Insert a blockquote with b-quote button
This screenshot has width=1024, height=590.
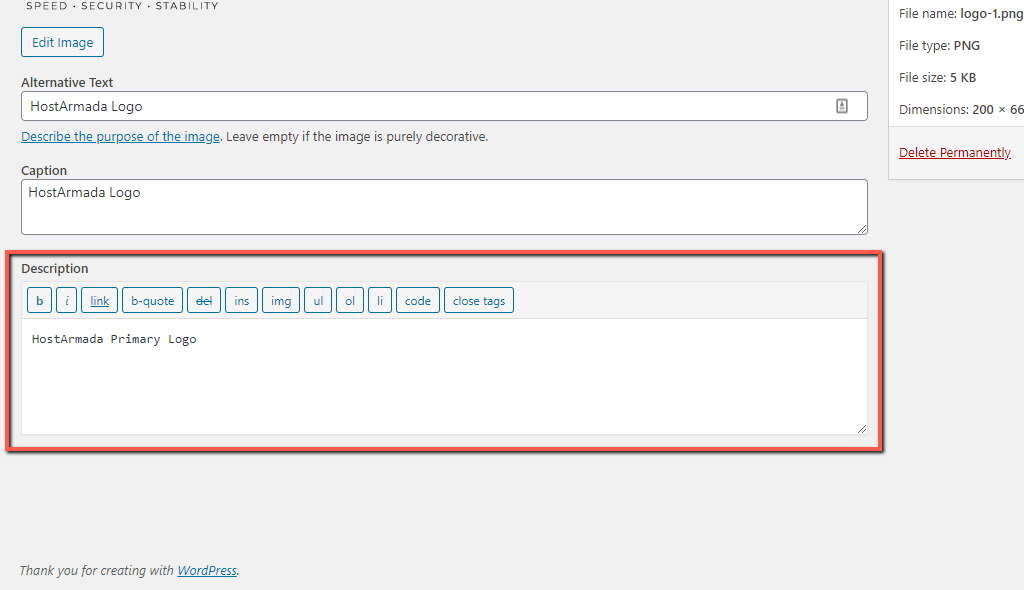click(x=152, y=301)
